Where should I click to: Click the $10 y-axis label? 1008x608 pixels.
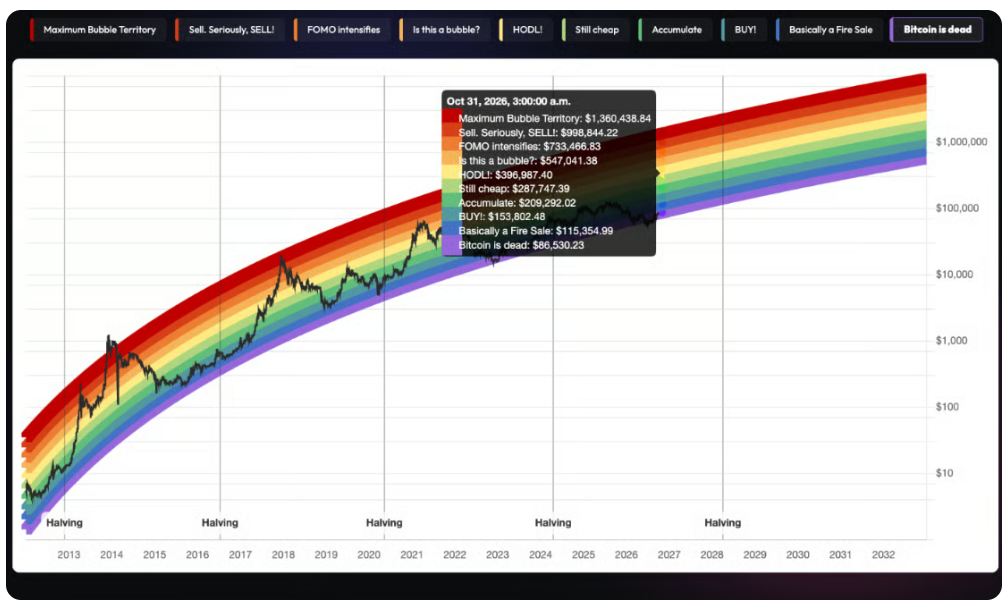pyautogui.click(x=944, y=472)
